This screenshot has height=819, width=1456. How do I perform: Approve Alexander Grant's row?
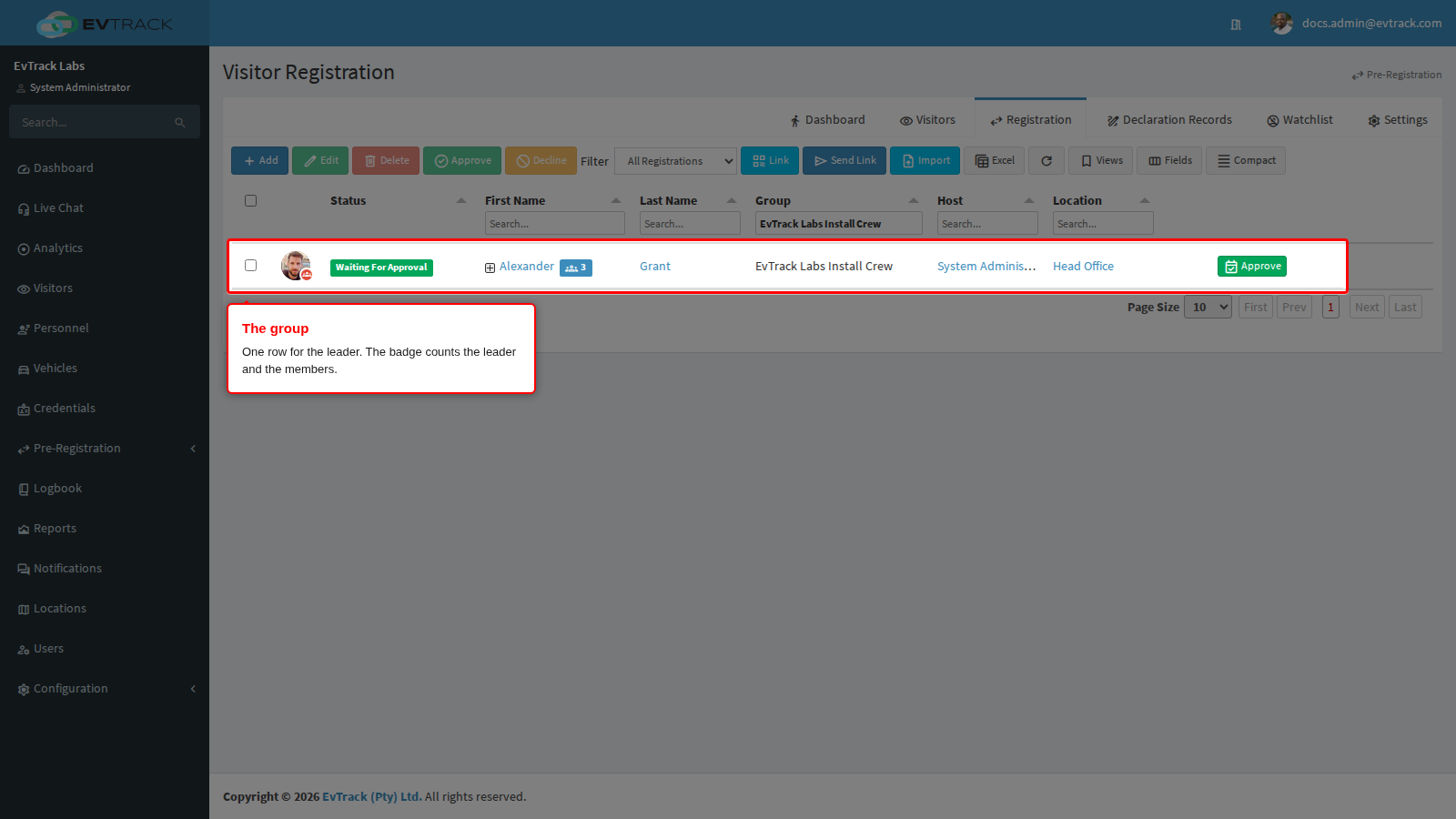pos(1252,267)
